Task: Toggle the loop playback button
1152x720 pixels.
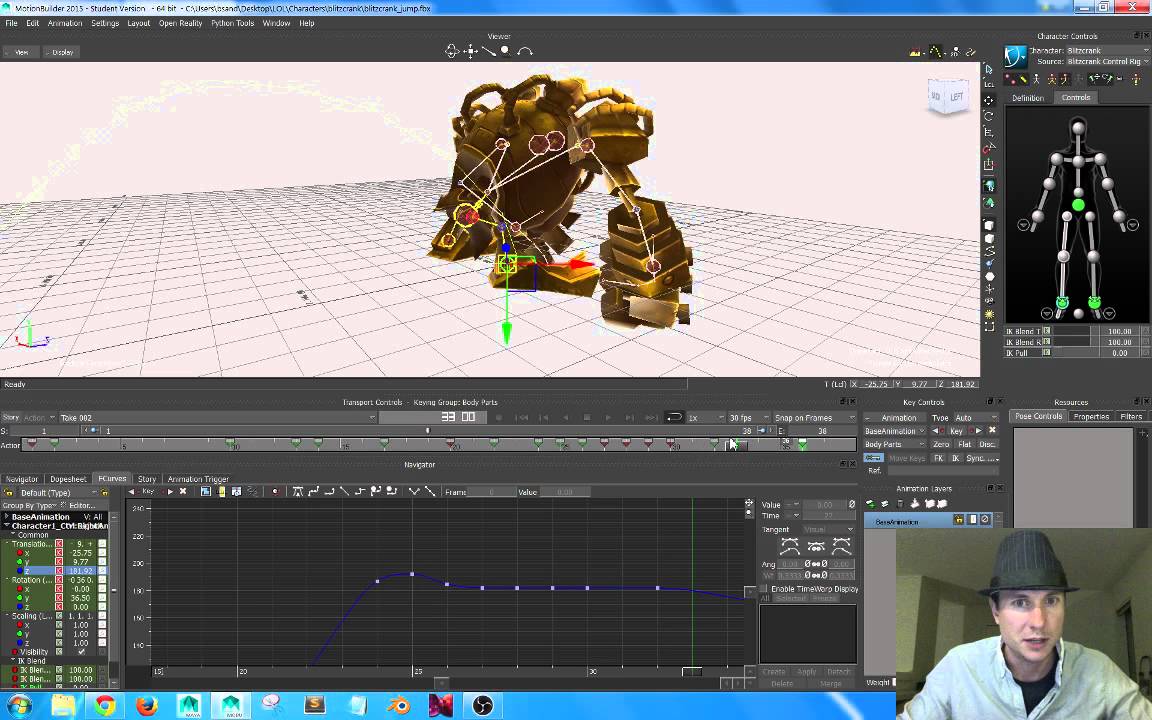Action: click(x=674, y=417)
